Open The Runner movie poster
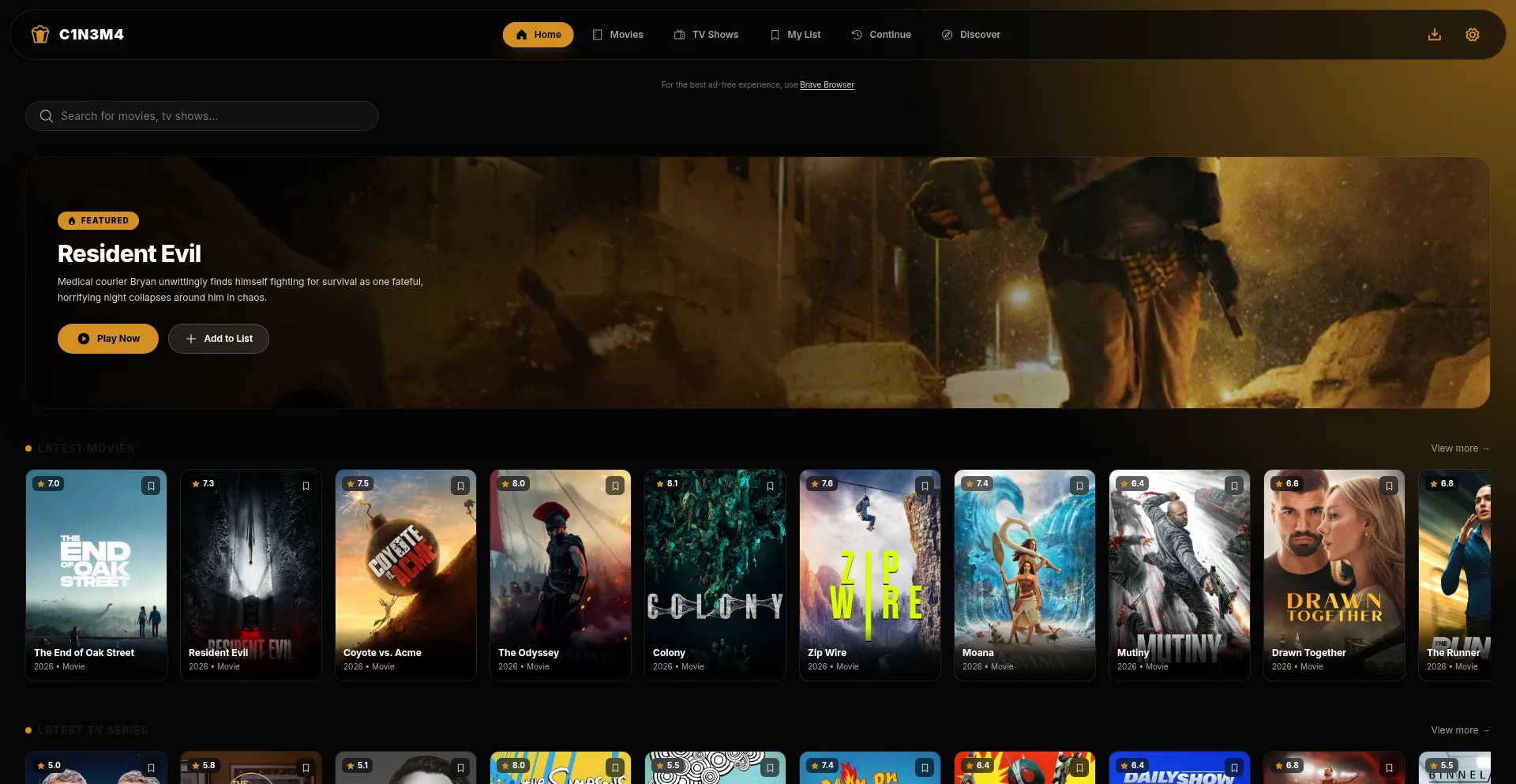 pyautogui.click(x=1454, y=576)
